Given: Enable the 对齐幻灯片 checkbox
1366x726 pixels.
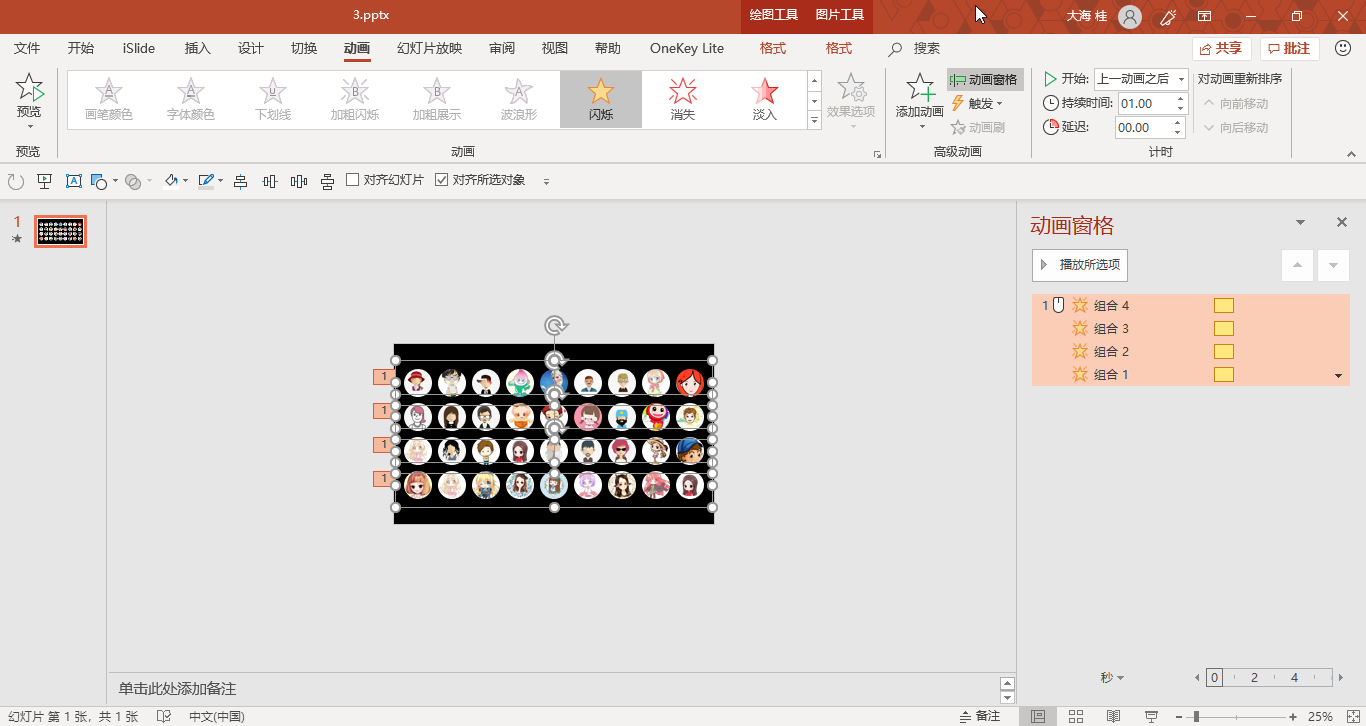Looking at the screenshot, I should (x=353, y=180).
